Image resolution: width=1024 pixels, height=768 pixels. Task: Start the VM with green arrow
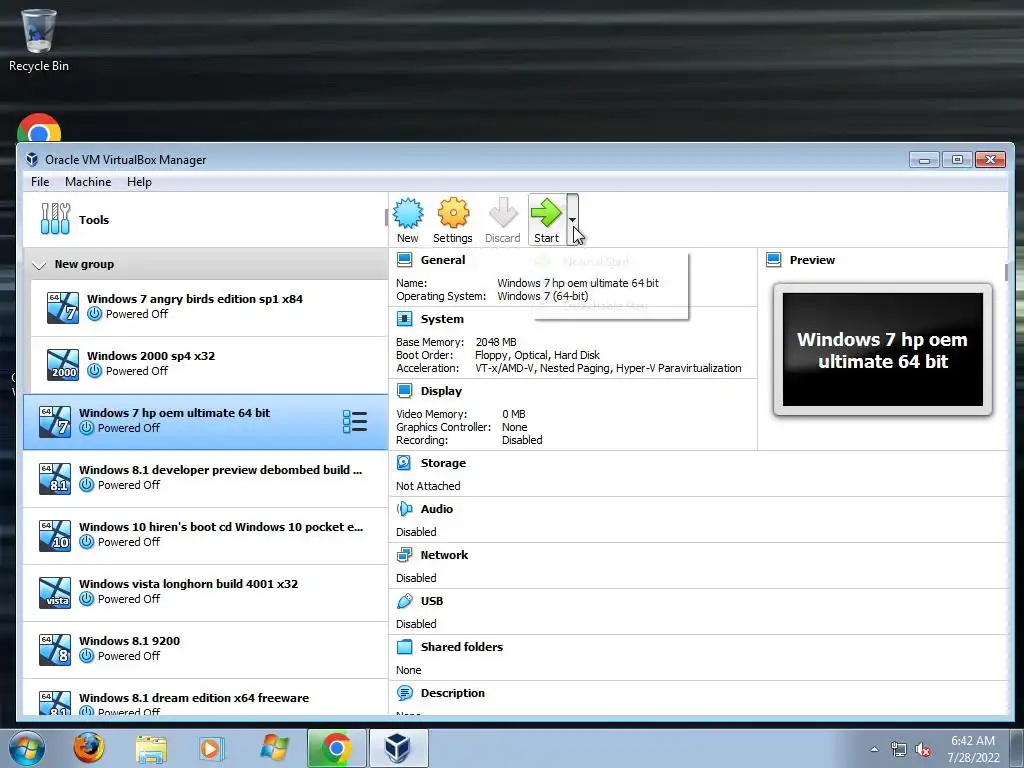click(x=547, y=220)
